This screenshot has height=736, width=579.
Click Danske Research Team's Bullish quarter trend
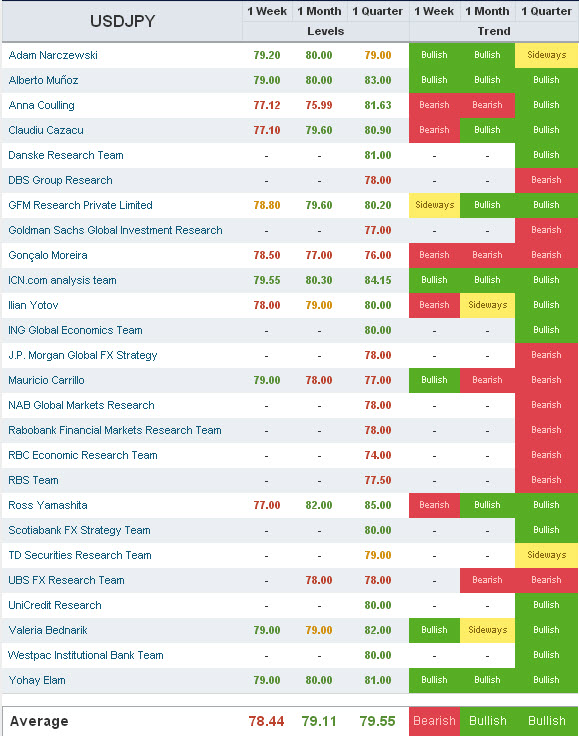coord(547,155)
